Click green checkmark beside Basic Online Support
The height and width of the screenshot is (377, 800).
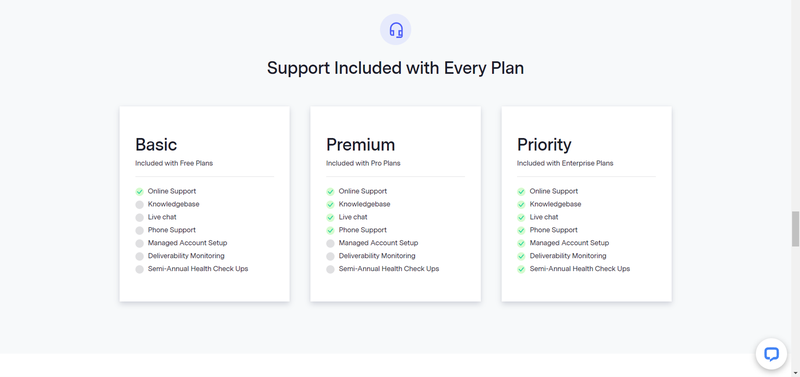139,191
